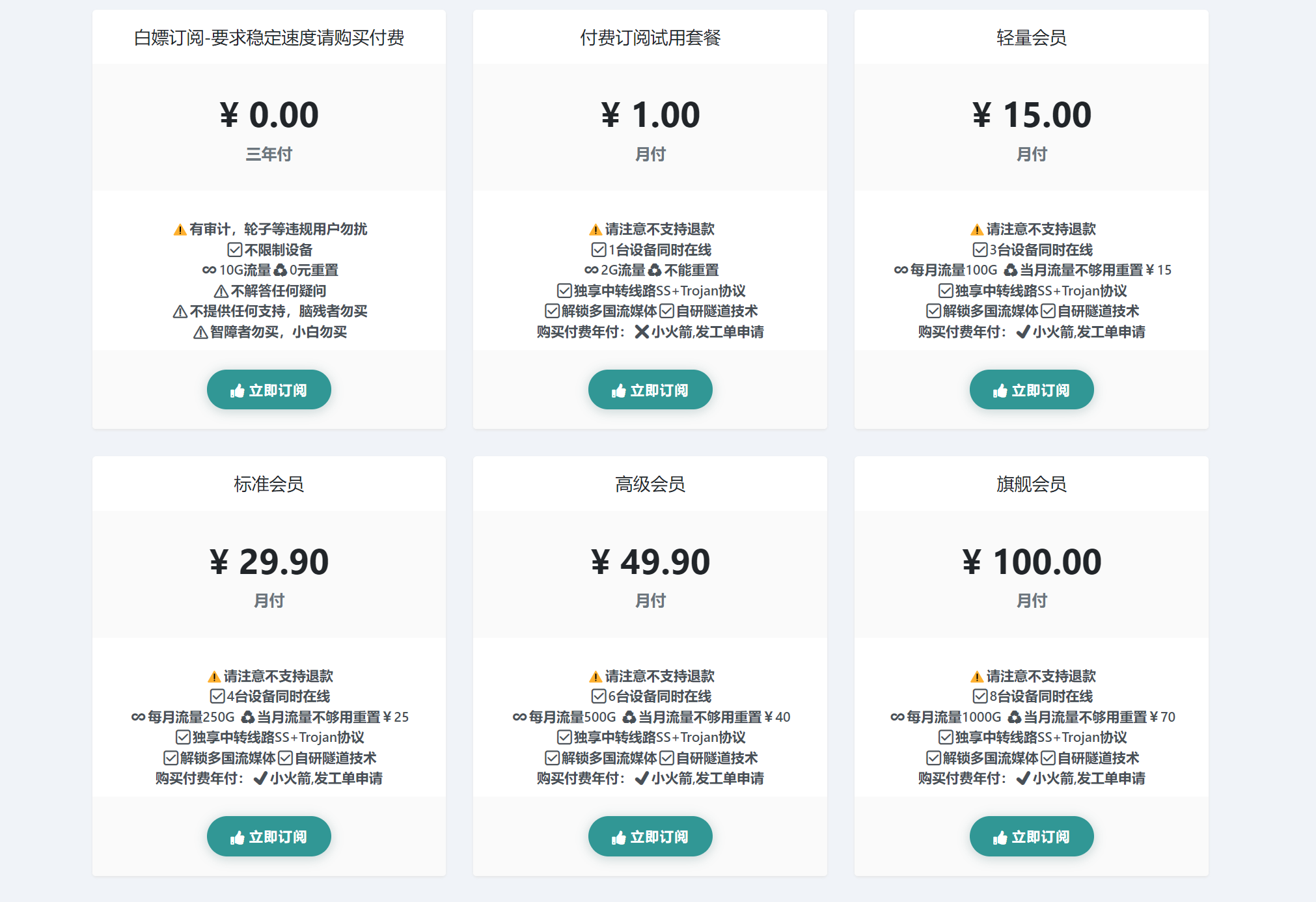Subscribe to the 轻量会员 plan
The width and height of the screenshot is (1316, 902).
click(x=1031, y=390)
